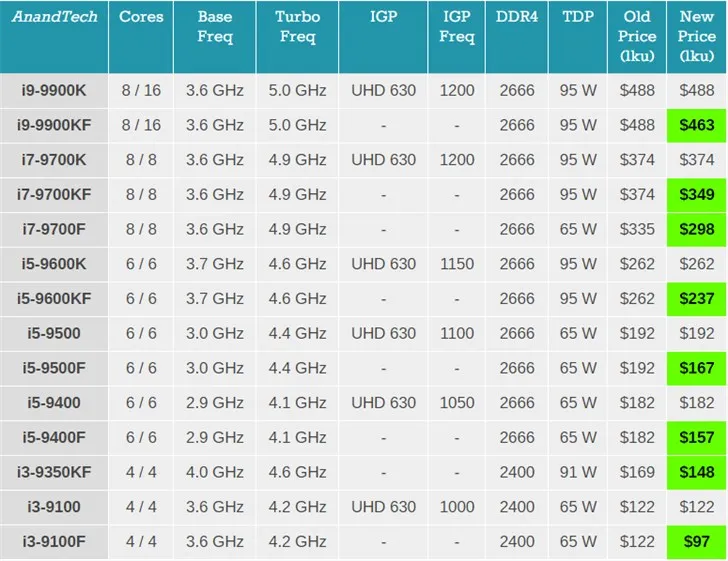This screenshot has height=561, width=728.
Task: Click the highlighted $463 new price
Action: [696, 125]
